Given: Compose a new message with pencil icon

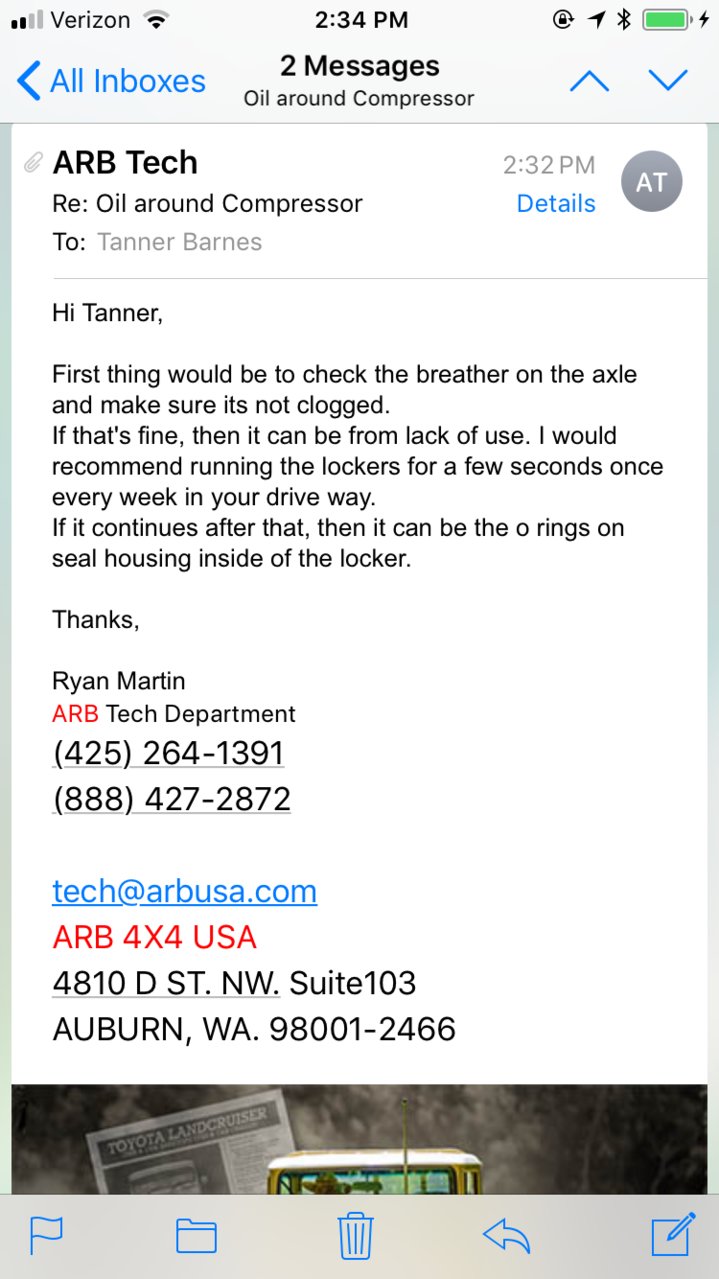Looking at the screenshot, I should pos(673,1234).
